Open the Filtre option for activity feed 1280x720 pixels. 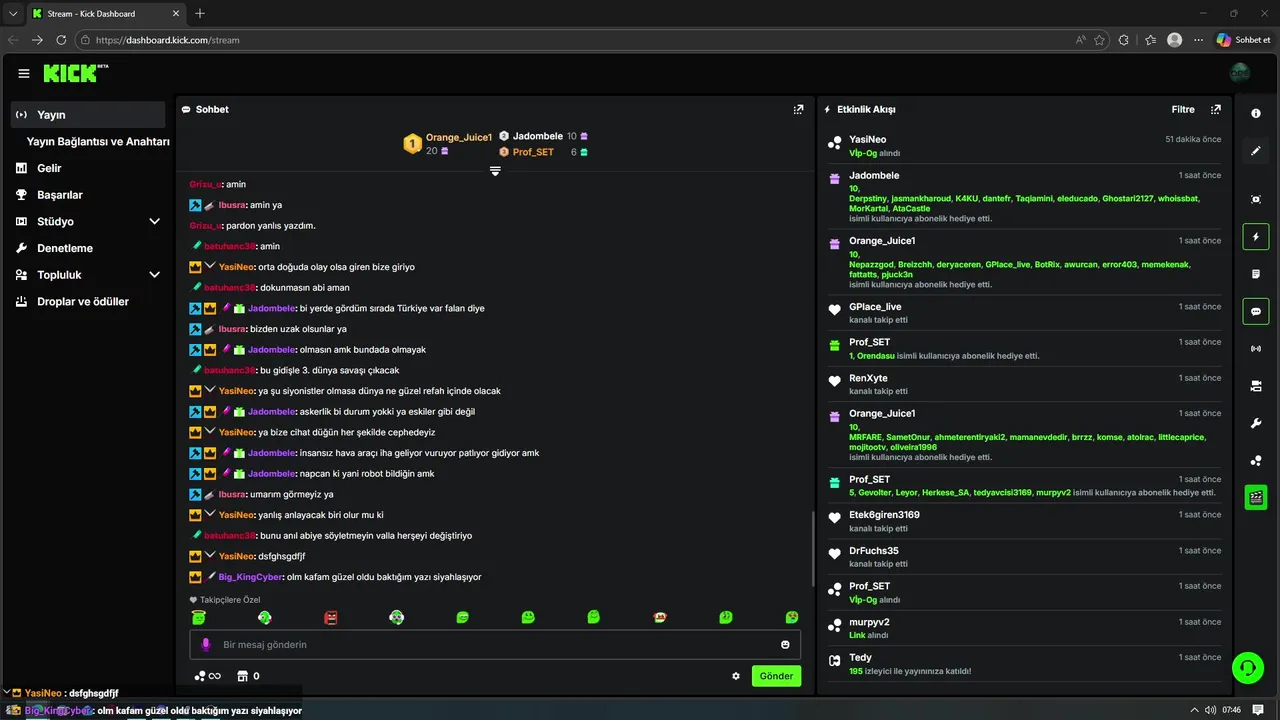[x=1183, y=109]
